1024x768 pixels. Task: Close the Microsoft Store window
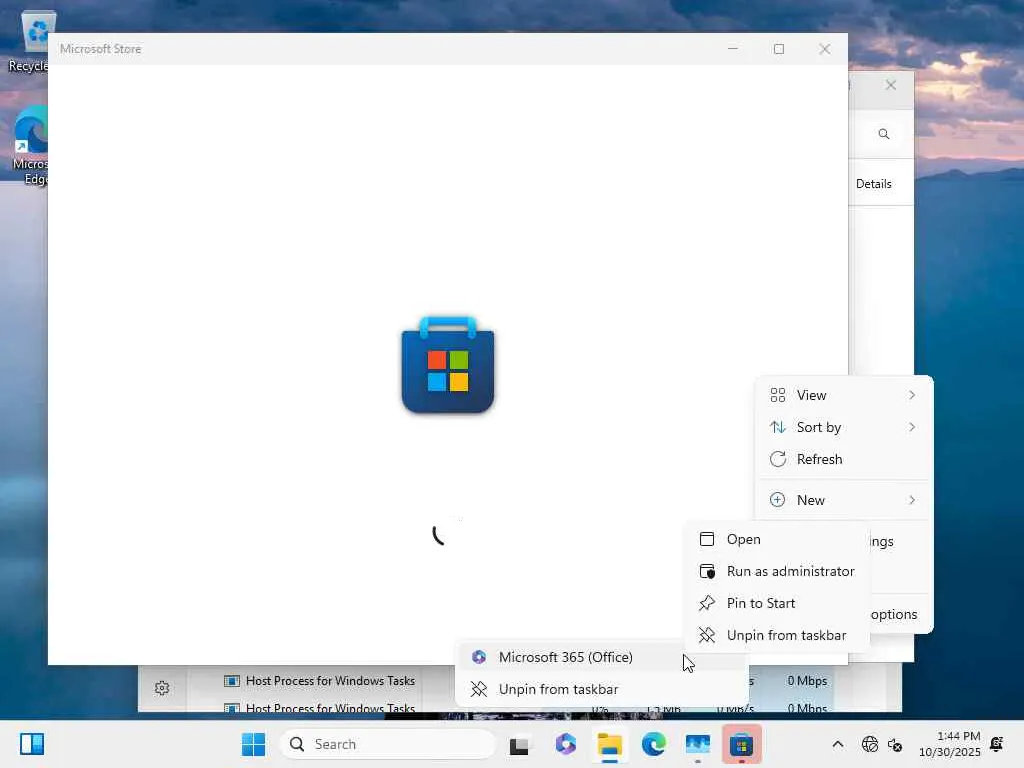tap(825, 49)
